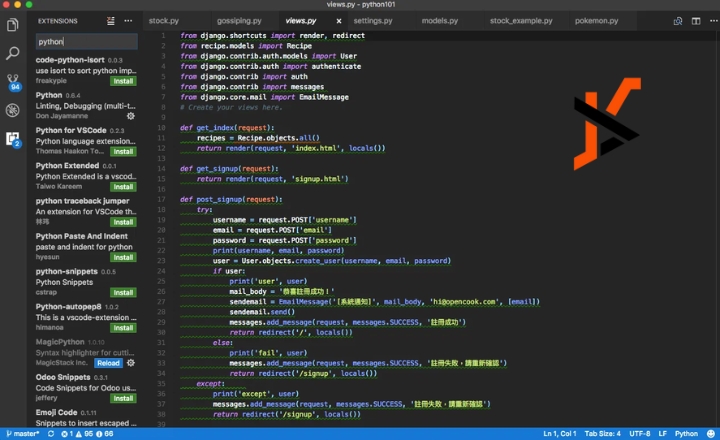The image size is (720, 440).
Task: Click the EXTENSIONS panel title
Action: (57, 21)
